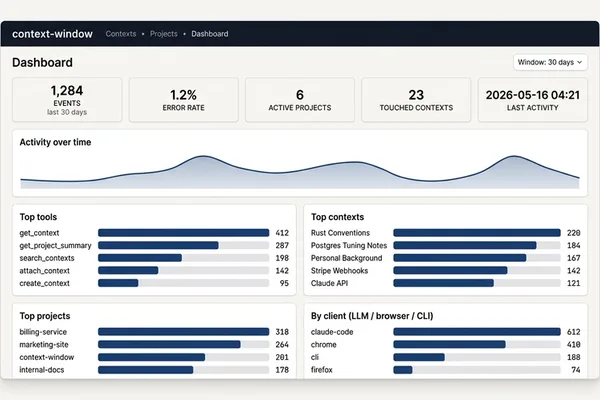Click the get_context progress bar
The height and width of the screenshot is (400, 600).
coord(183,233)
